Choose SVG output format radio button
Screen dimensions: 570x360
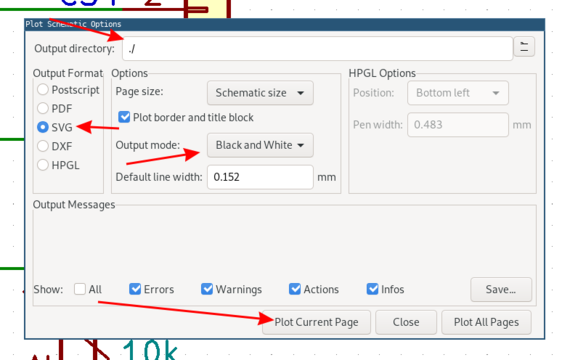click(x=43, y=127)
